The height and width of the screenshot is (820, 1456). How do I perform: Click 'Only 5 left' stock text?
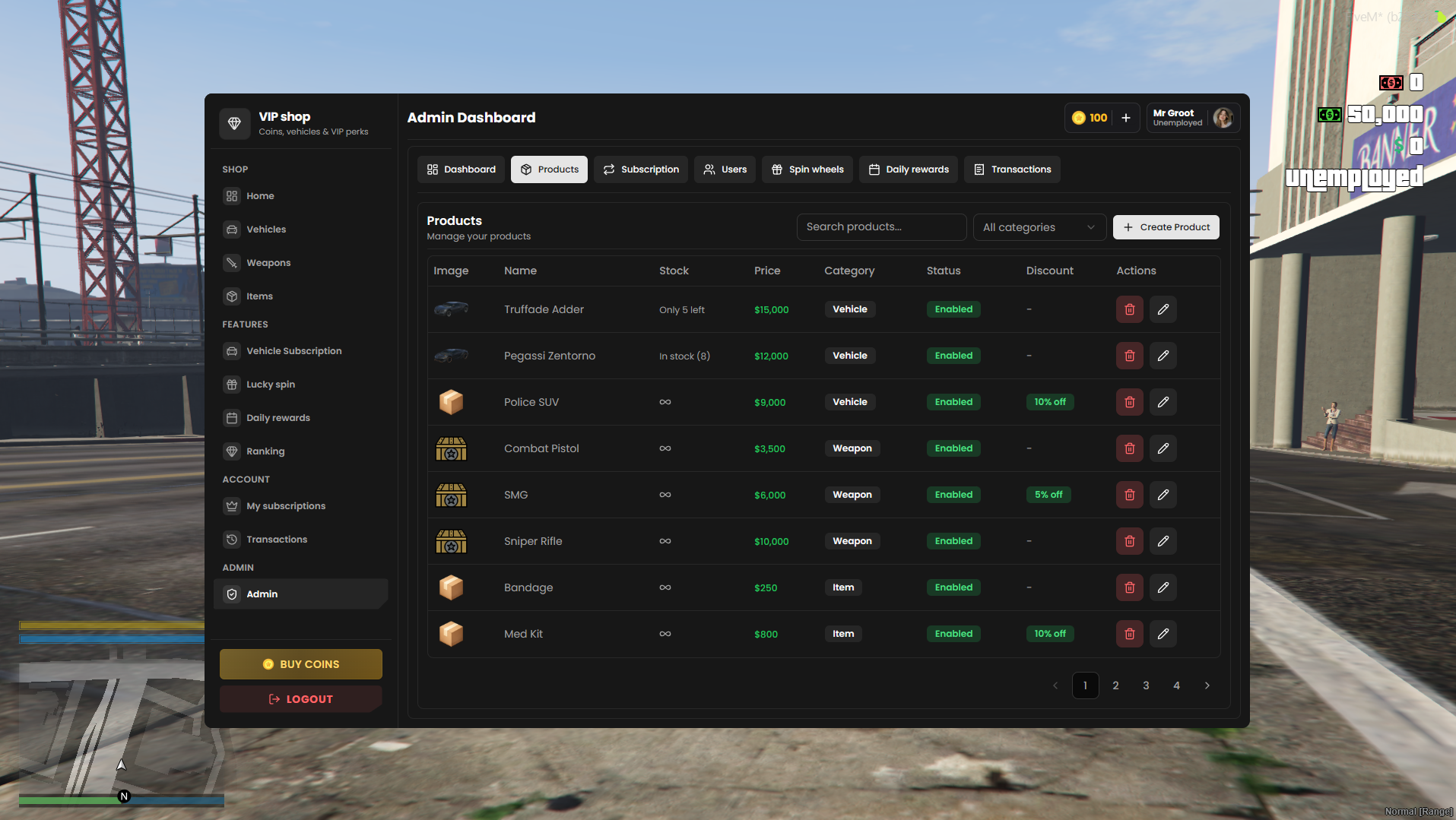(682, 310)
